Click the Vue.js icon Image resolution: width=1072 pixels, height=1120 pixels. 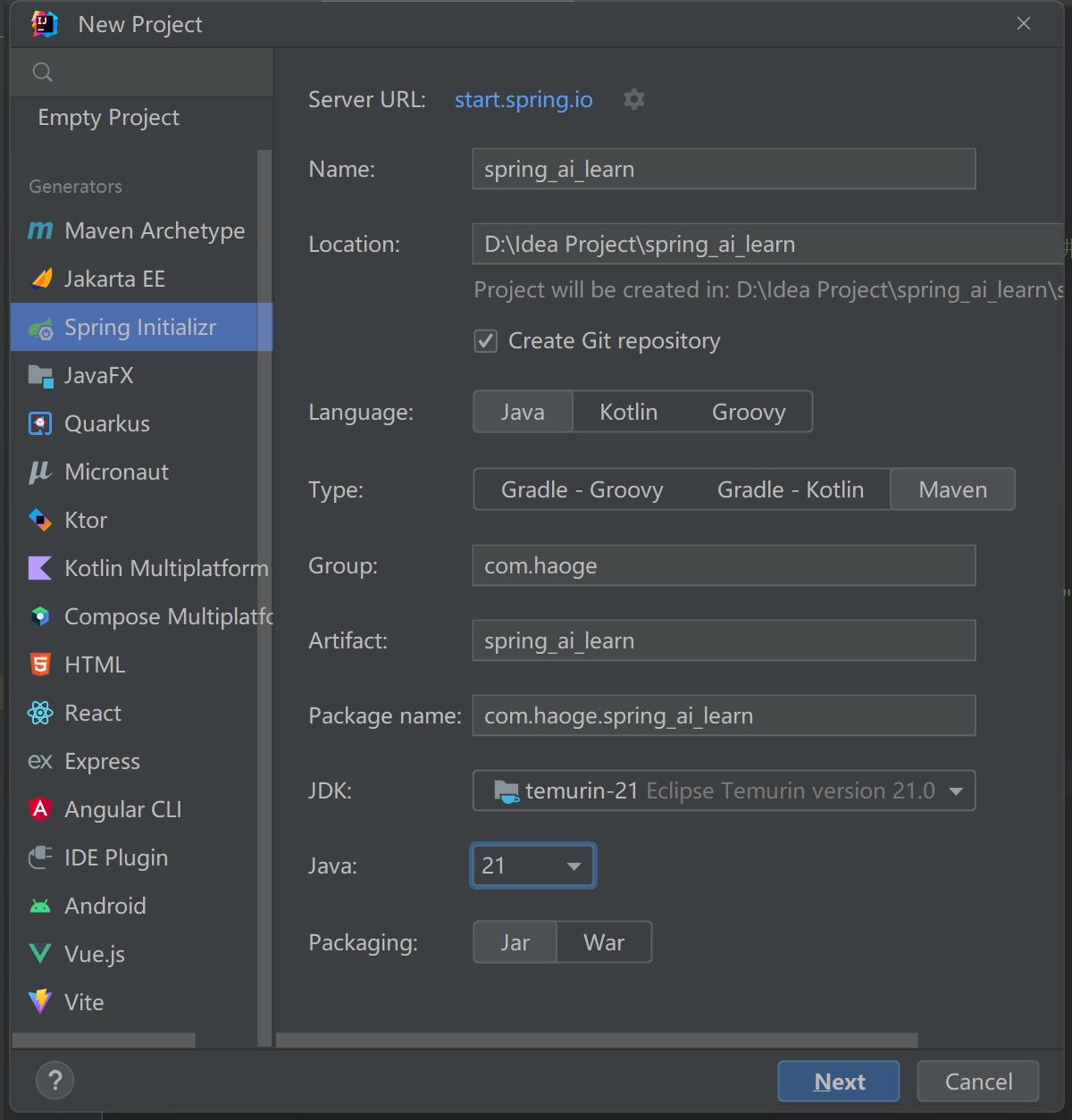click(x=40, y=954)
